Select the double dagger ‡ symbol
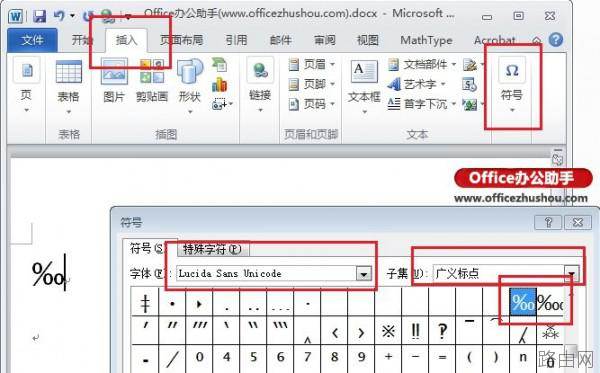Viewport: 600px width, 373px height. 145,302
